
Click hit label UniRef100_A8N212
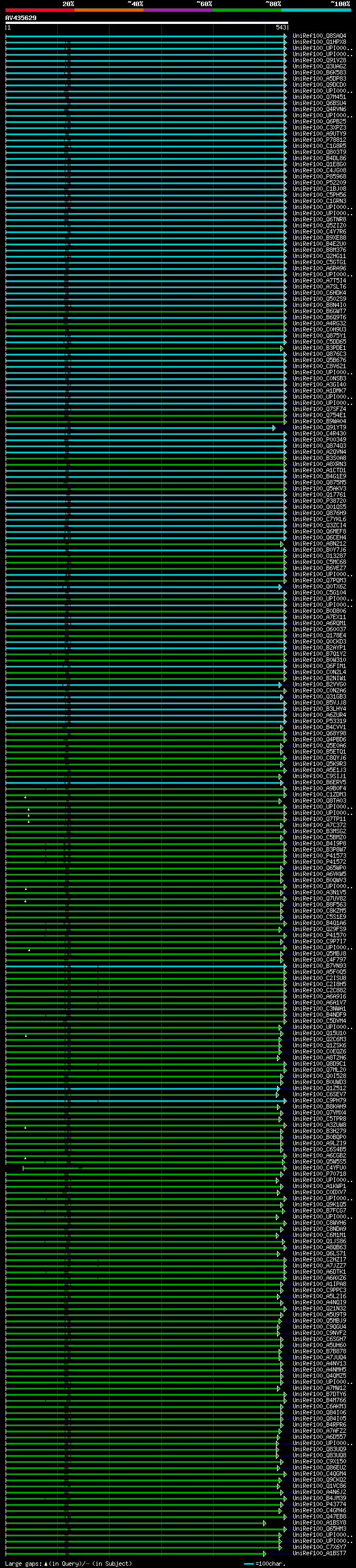point(319,543)
